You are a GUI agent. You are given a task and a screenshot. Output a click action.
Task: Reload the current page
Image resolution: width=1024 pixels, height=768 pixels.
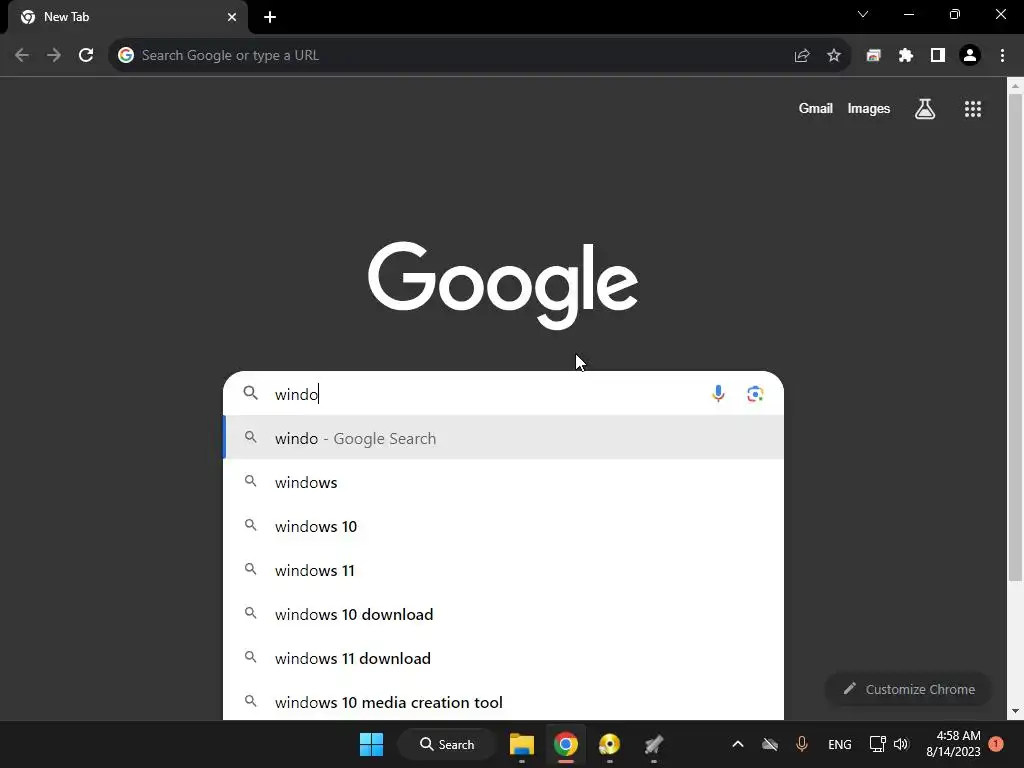(x=86, y=56)
